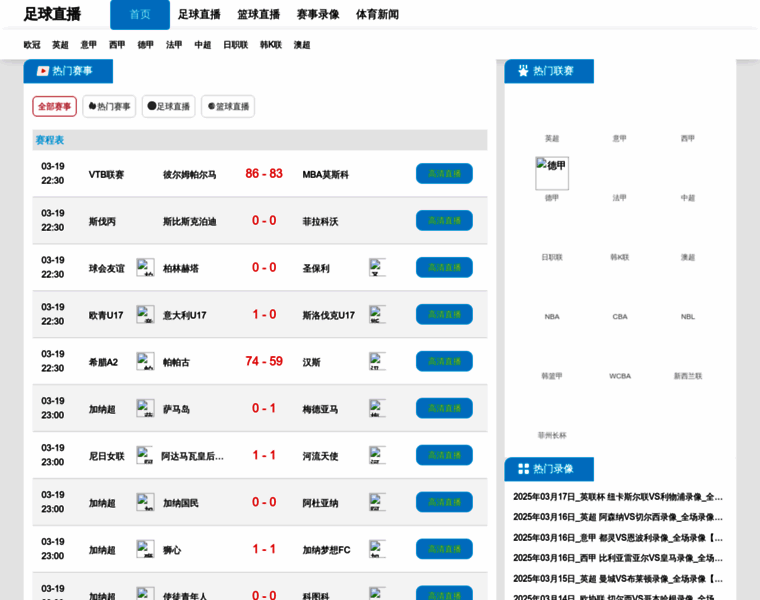Click the 足球直播 site logo

pos(52,15)
